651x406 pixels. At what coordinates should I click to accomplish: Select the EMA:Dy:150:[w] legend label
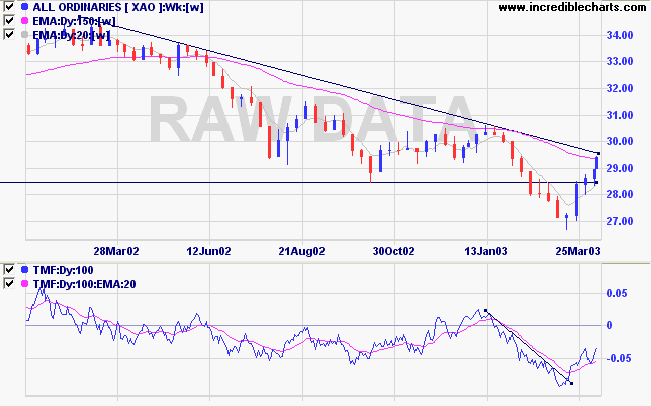coord(74,21)
